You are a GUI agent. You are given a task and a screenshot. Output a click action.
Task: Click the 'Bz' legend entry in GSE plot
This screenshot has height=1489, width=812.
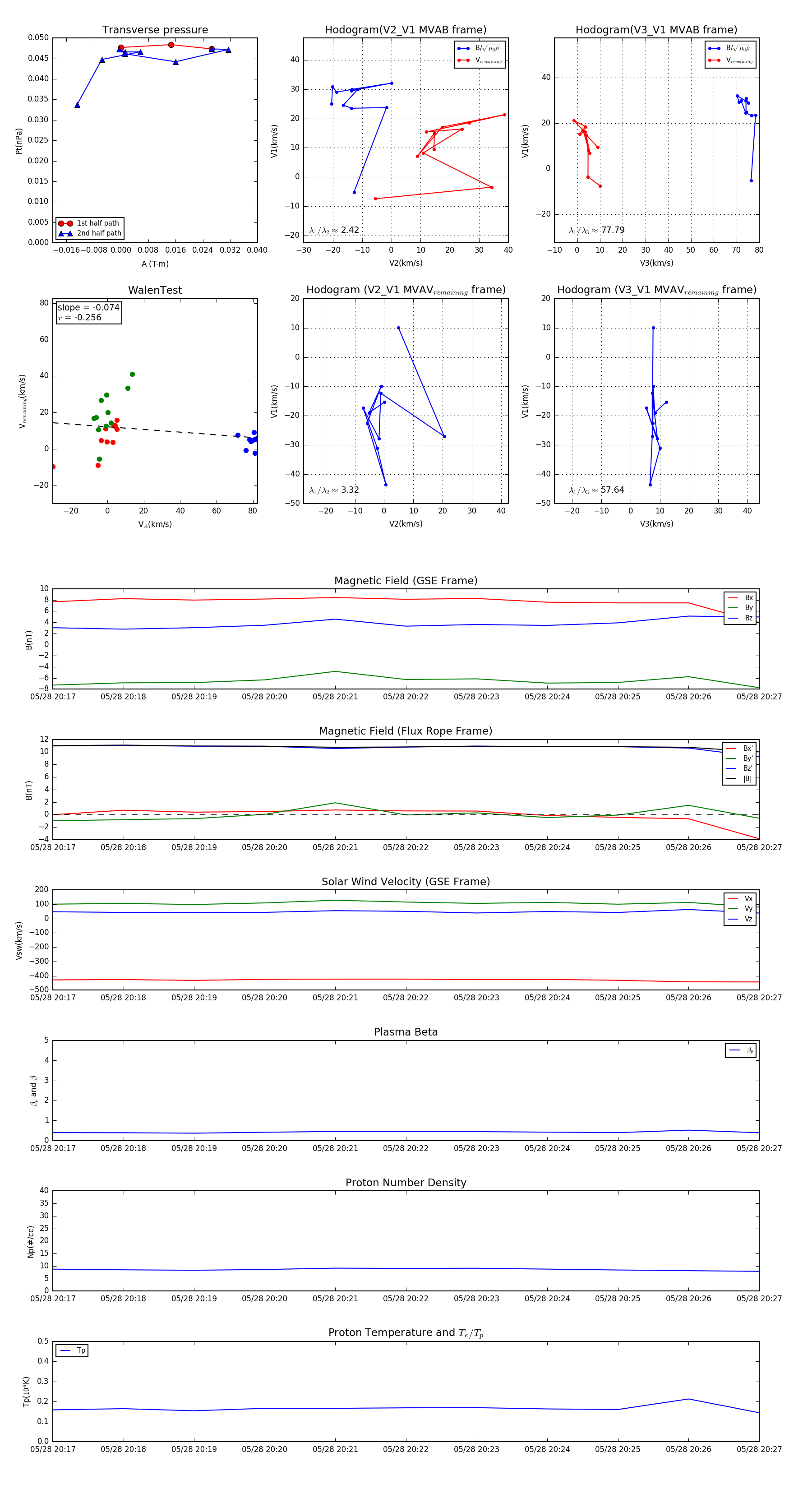coord(741,618)
